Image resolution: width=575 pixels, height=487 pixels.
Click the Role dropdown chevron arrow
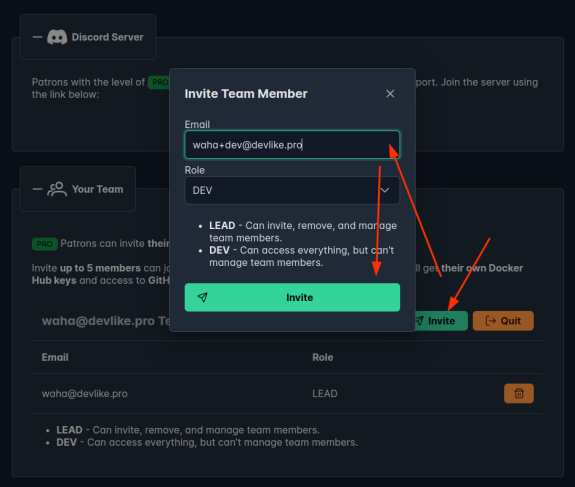[385, 190]
